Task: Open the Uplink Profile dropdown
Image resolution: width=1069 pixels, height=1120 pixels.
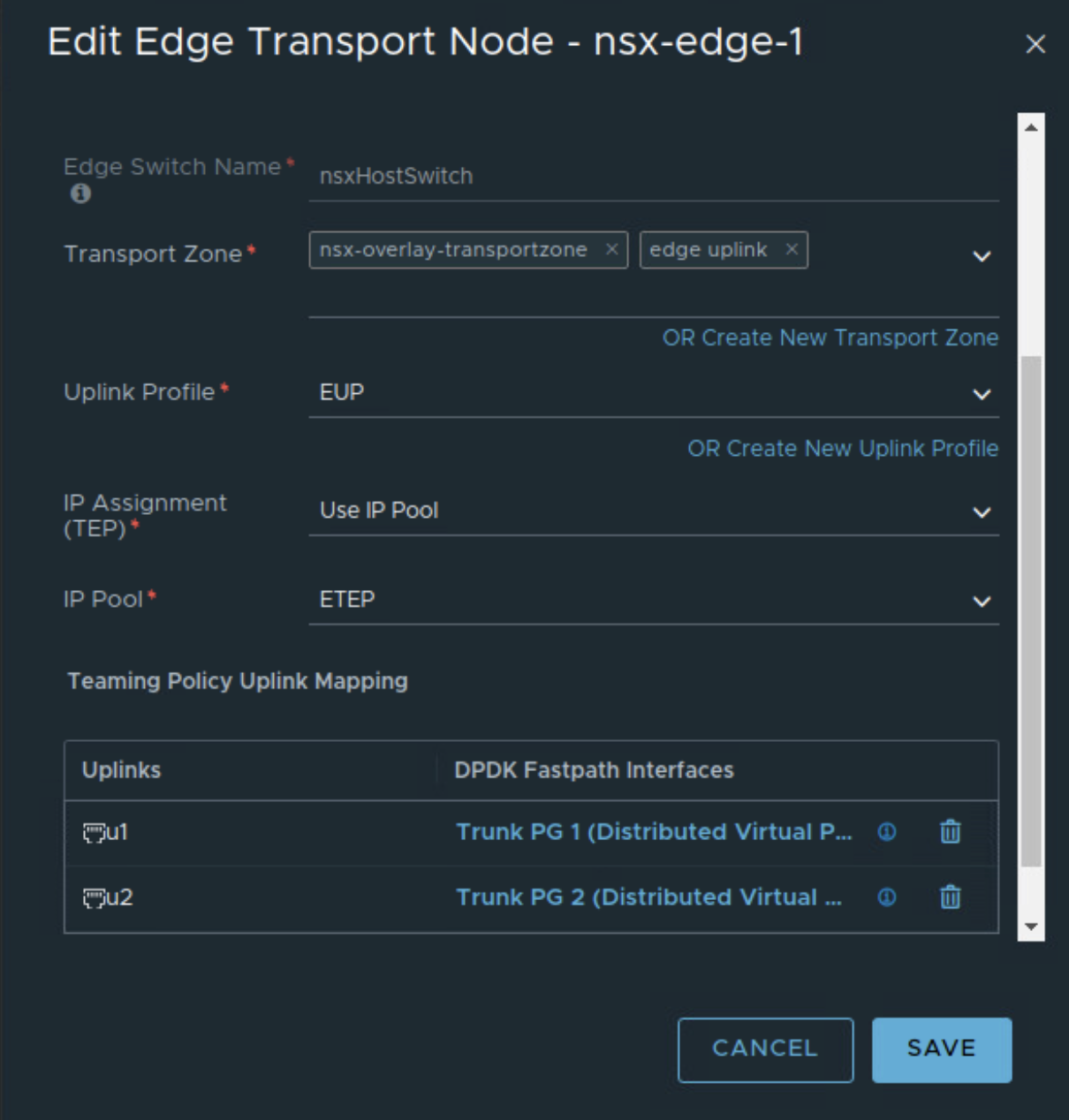Action: click(982, 394)
